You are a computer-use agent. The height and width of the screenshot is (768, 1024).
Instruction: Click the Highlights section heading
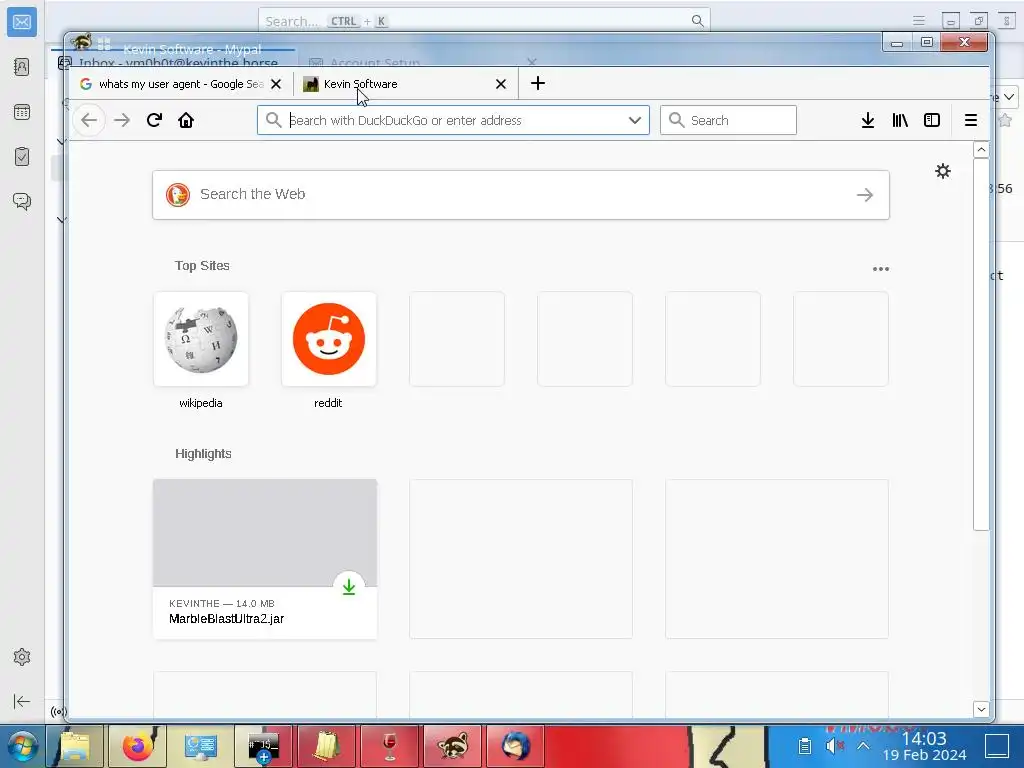203,454
